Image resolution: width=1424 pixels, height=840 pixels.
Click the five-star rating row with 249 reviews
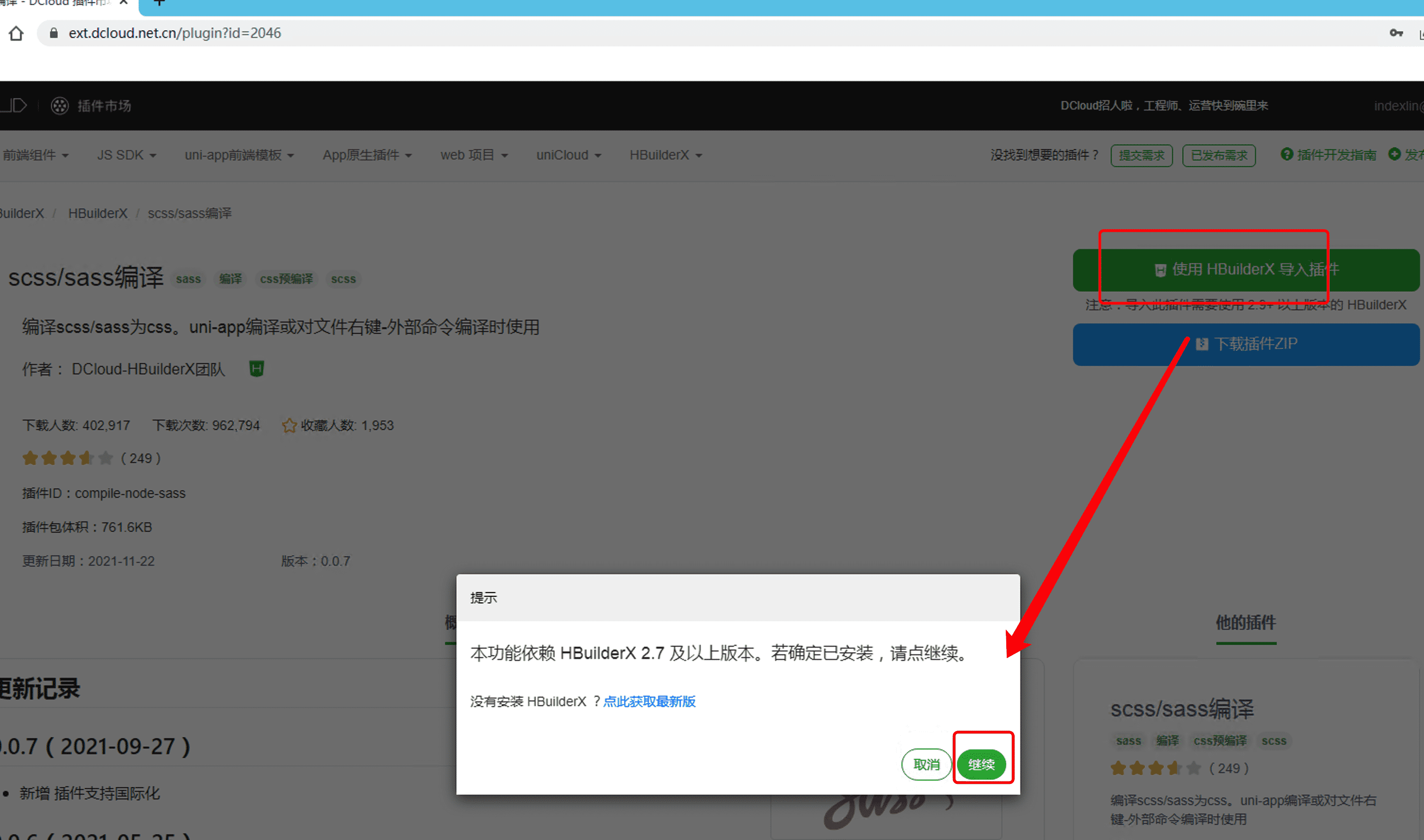coord(92,458)
